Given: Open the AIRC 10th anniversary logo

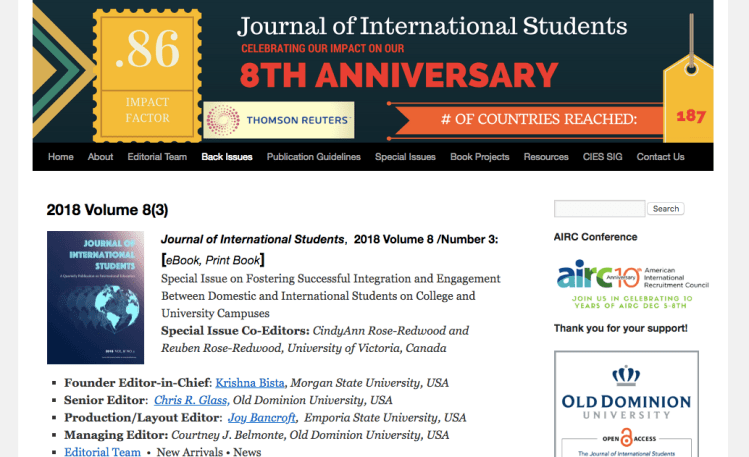Looking at the screenshot, I should click(631, 283).
